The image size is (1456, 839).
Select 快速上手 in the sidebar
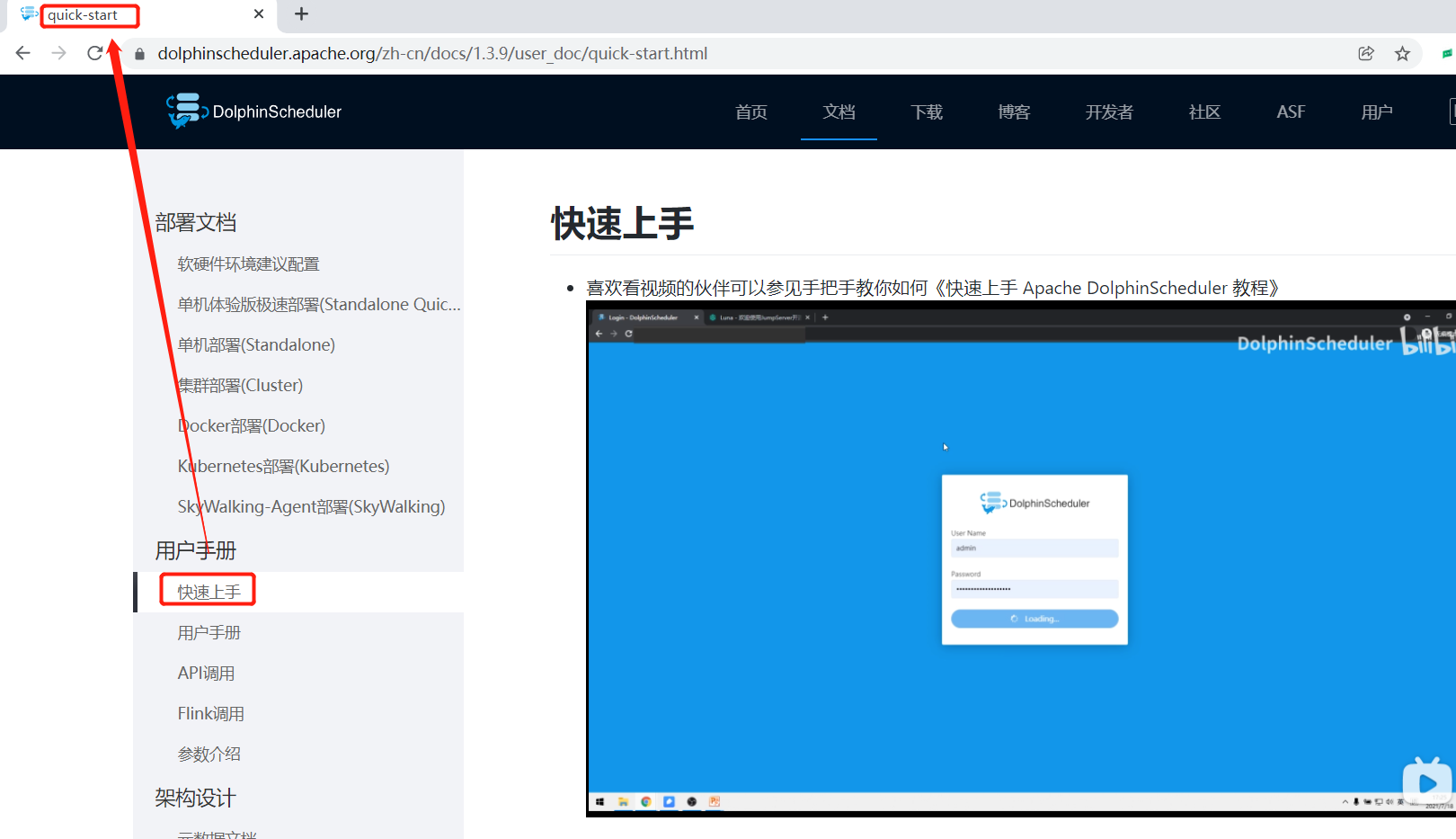click(x=209, y=592)
